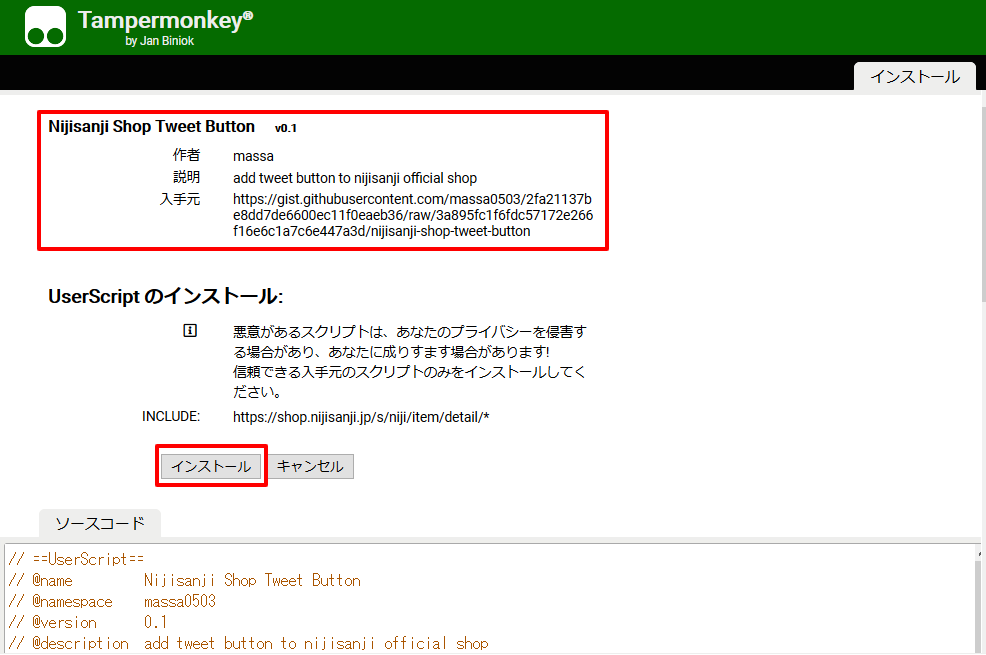Click the @namespace massa0503 code line
Screen dimensions: 986x655
coord(112,601)
